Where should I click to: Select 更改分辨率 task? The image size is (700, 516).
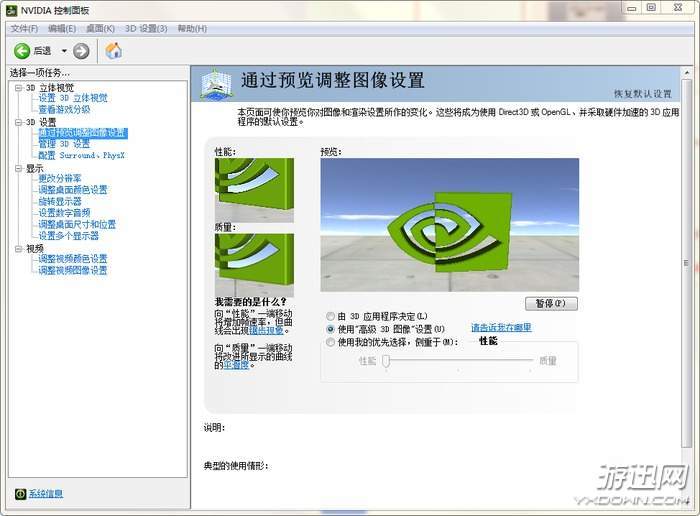pos(60,179)
